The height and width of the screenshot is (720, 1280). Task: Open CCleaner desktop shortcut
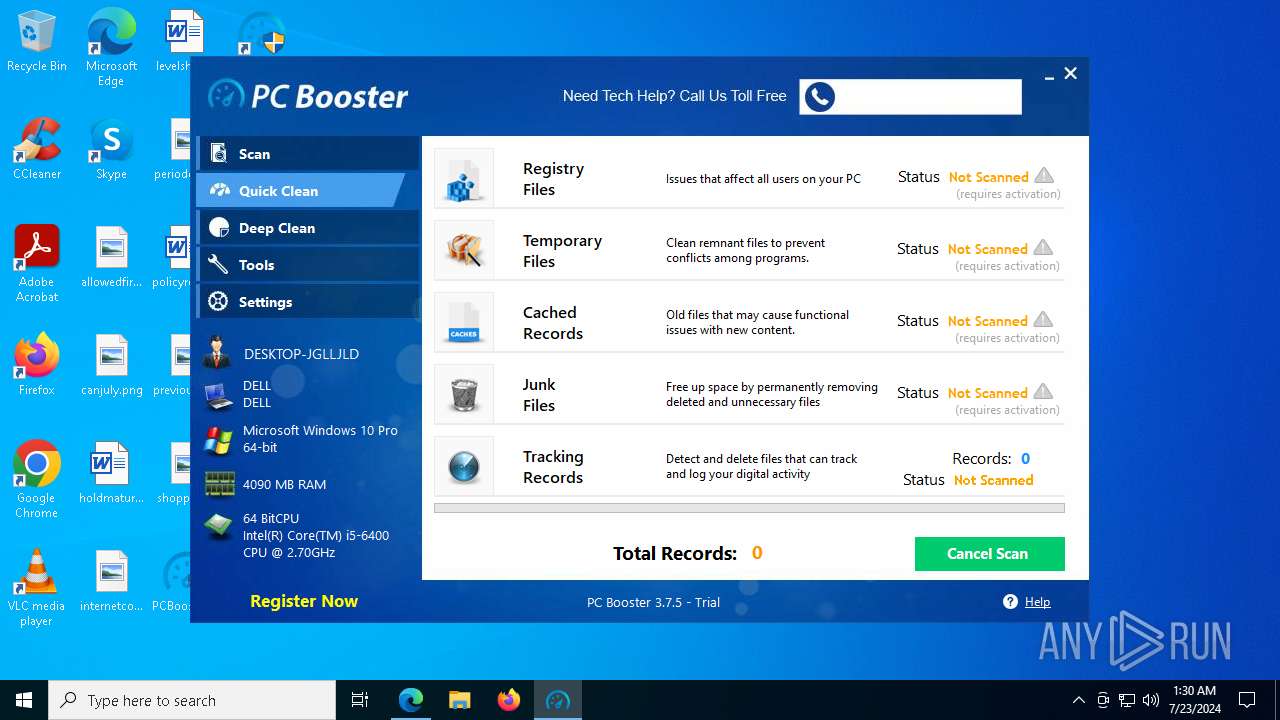pyautogui.click(x=37, y=149)
